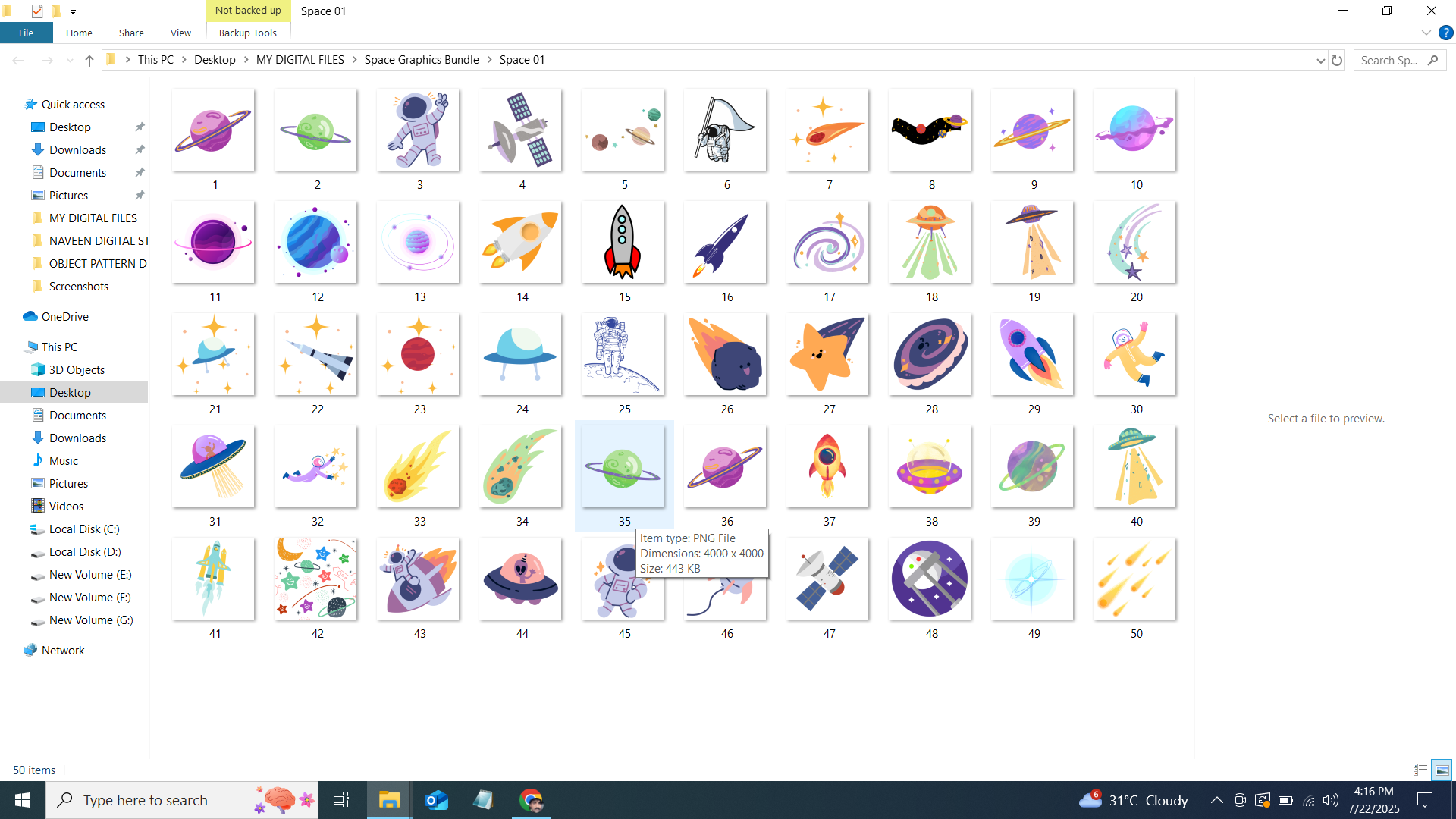Select the red rocket thumbnail 15
This screenshot has height=819, width=1456.
pos(623,243)
